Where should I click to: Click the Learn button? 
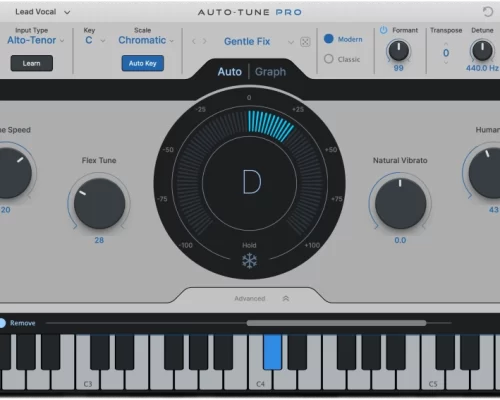32,63
